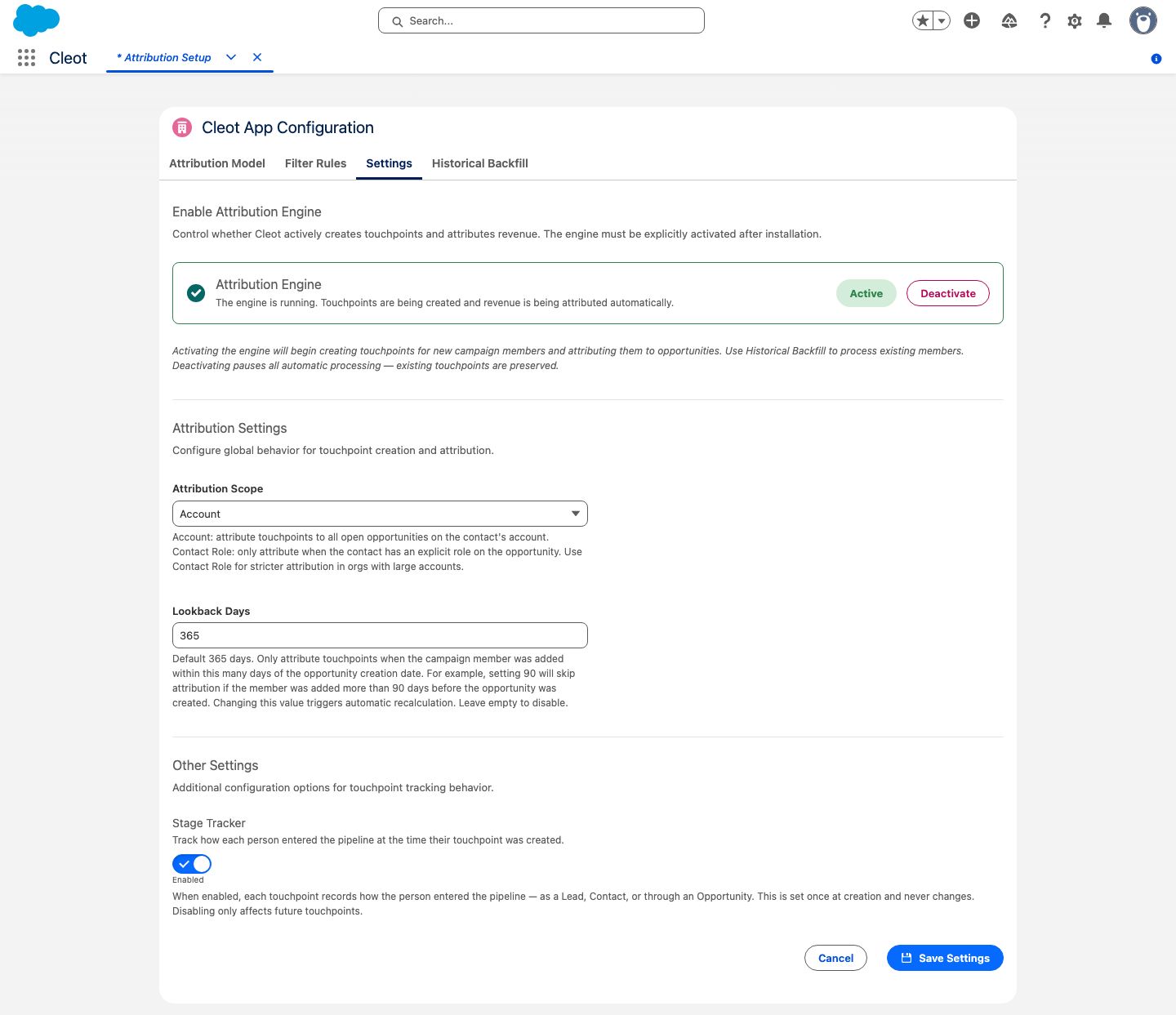
Task: Close the Attribution Setup tab
Action: [x=257, y=57]
